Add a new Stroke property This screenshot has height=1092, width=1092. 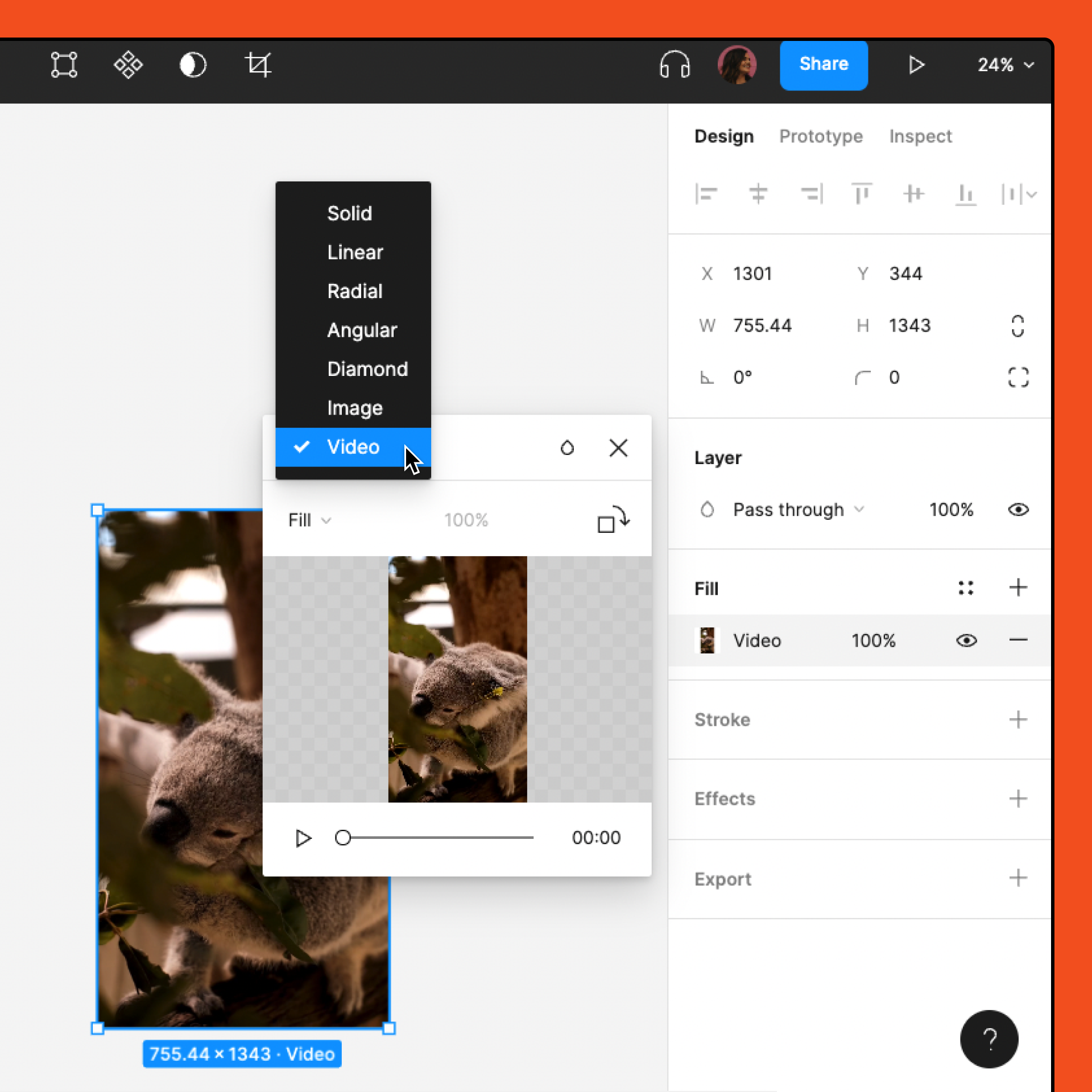(x=1019, y=718)
